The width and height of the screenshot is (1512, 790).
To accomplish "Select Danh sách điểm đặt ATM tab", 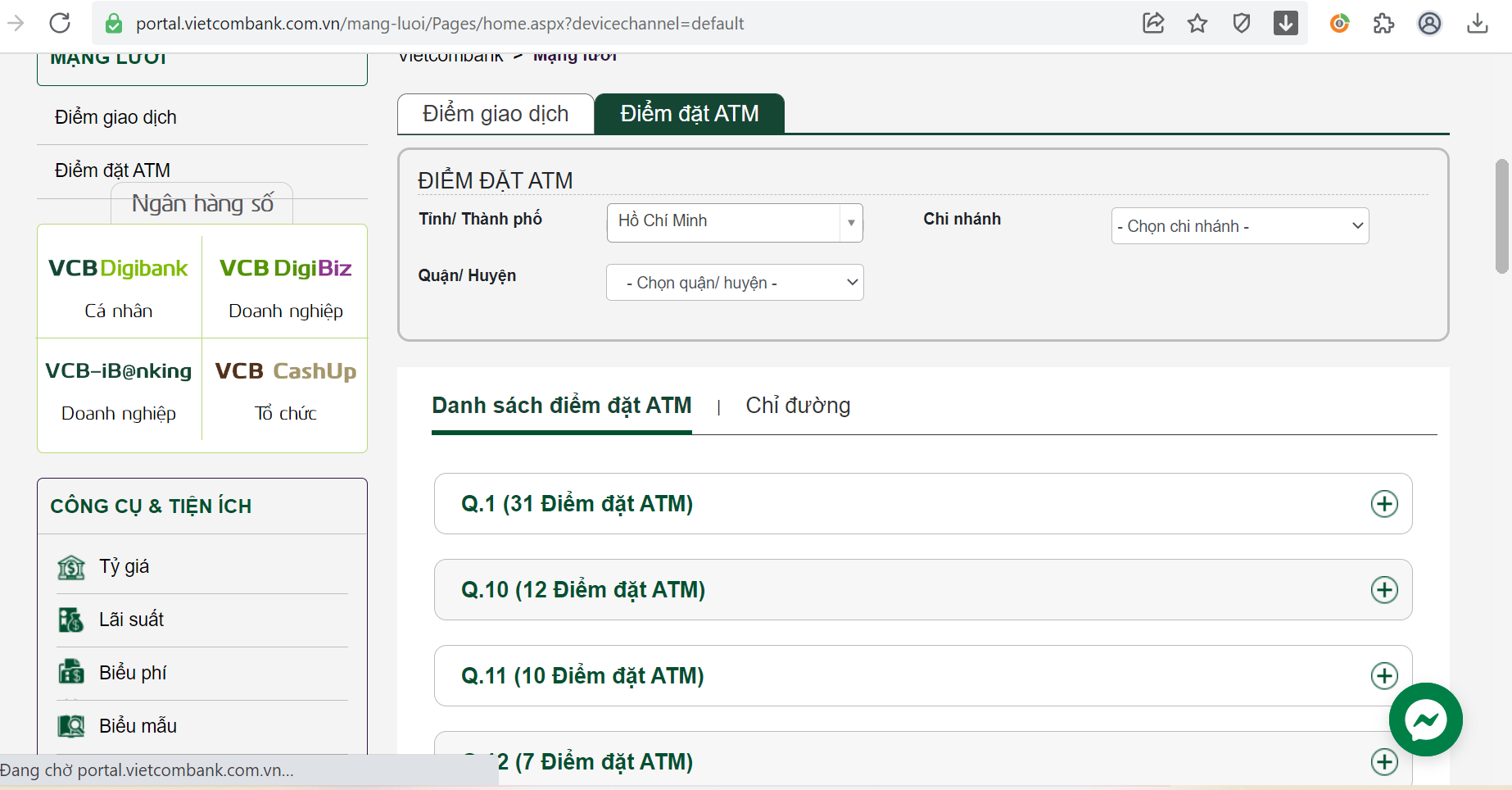I will click(562, 406).
